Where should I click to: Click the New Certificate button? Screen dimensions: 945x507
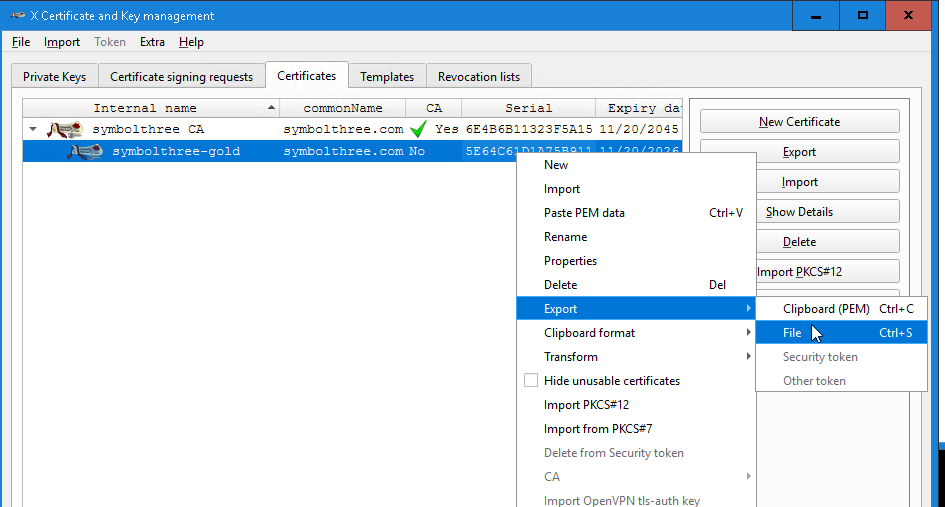[799, 122]
